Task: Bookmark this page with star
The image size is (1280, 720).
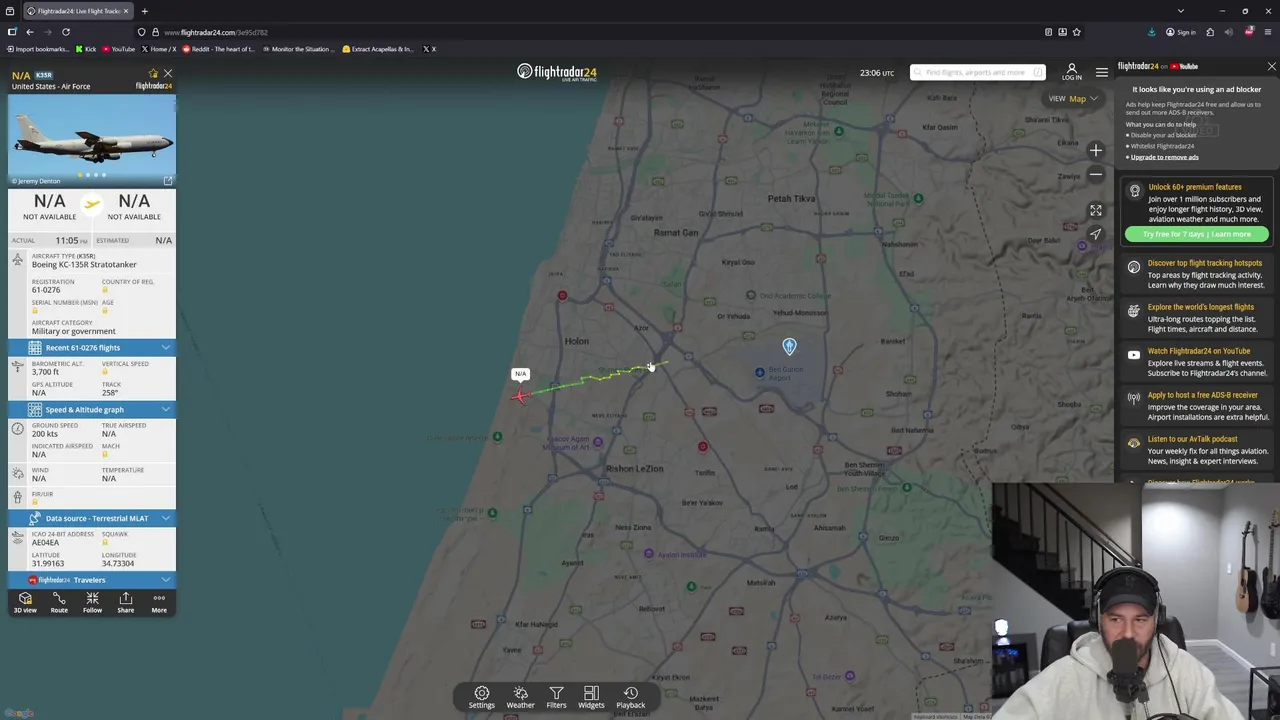Action: (x=1076, y=32)
